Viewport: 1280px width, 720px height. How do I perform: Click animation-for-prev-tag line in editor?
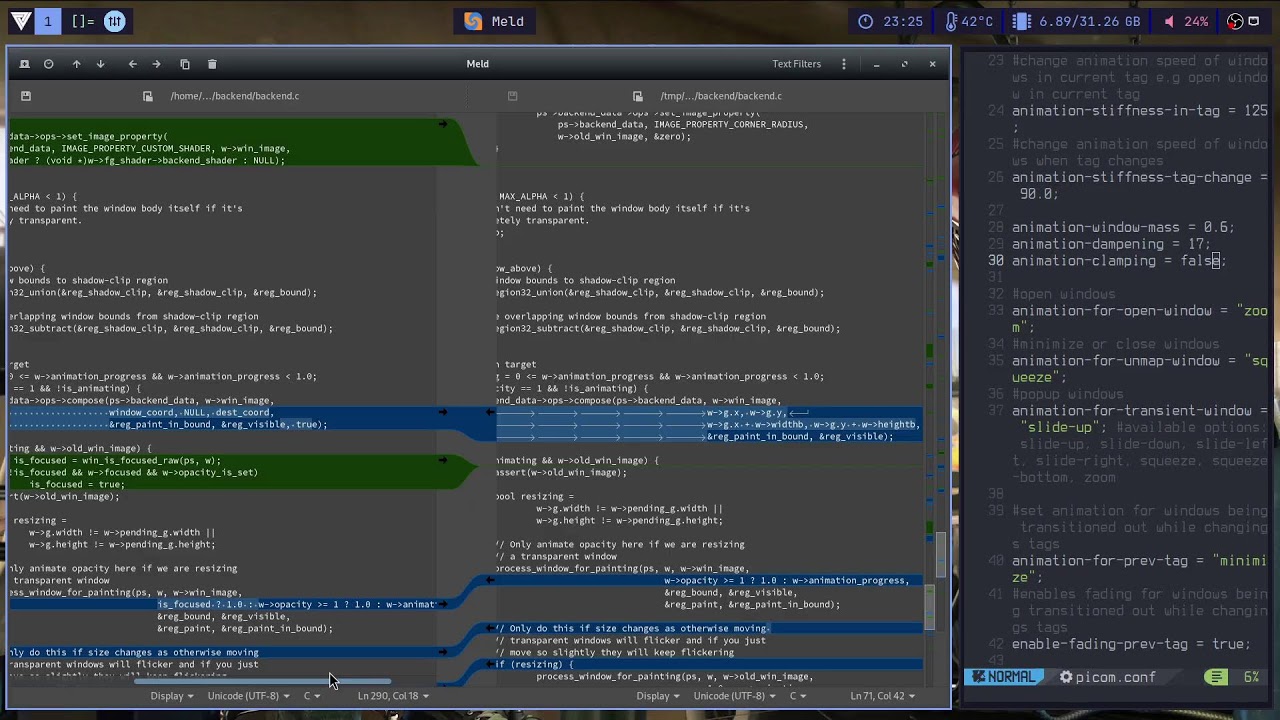tap(1139, 569)
